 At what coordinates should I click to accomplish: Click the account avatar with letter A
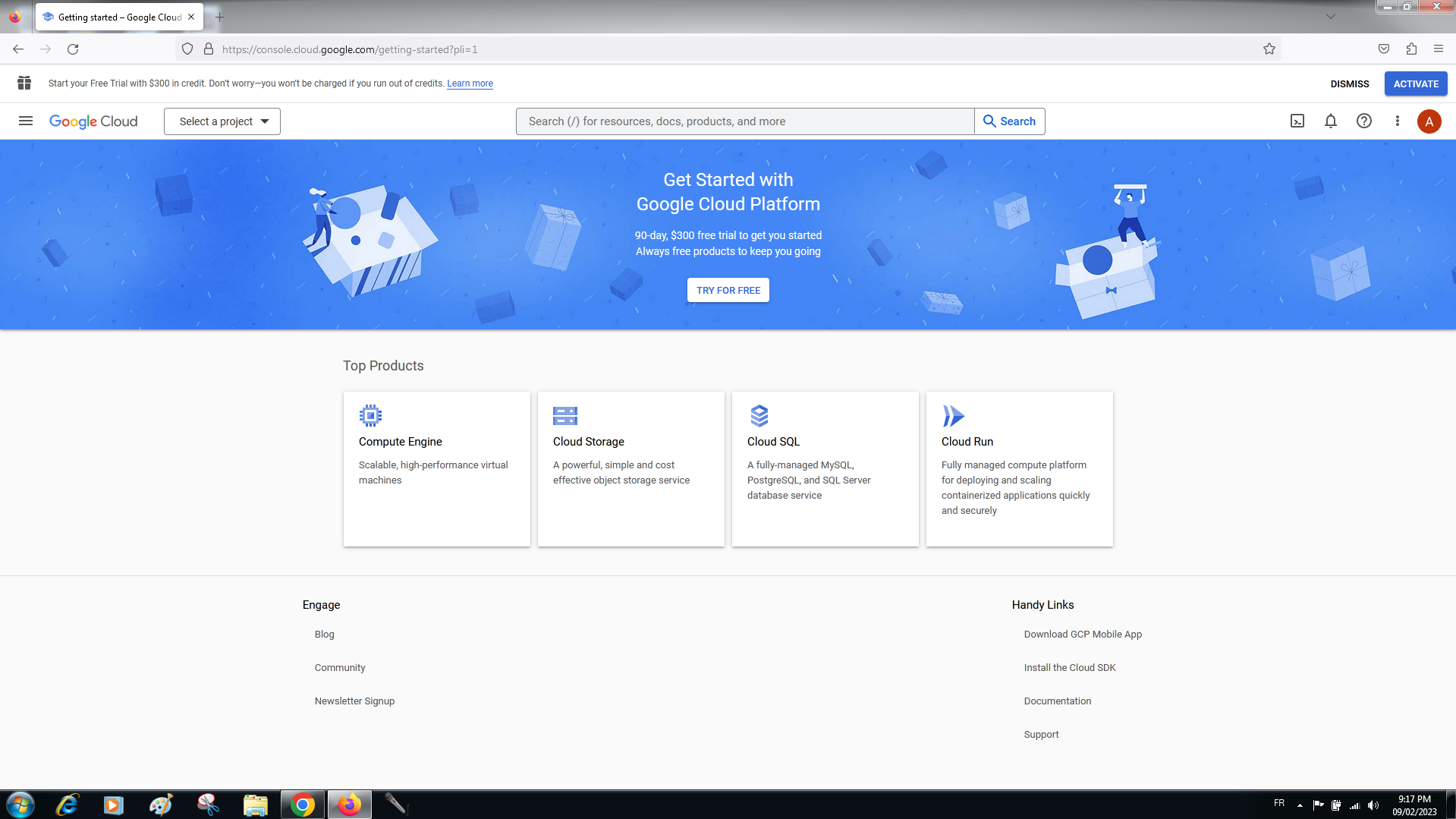1429,121
